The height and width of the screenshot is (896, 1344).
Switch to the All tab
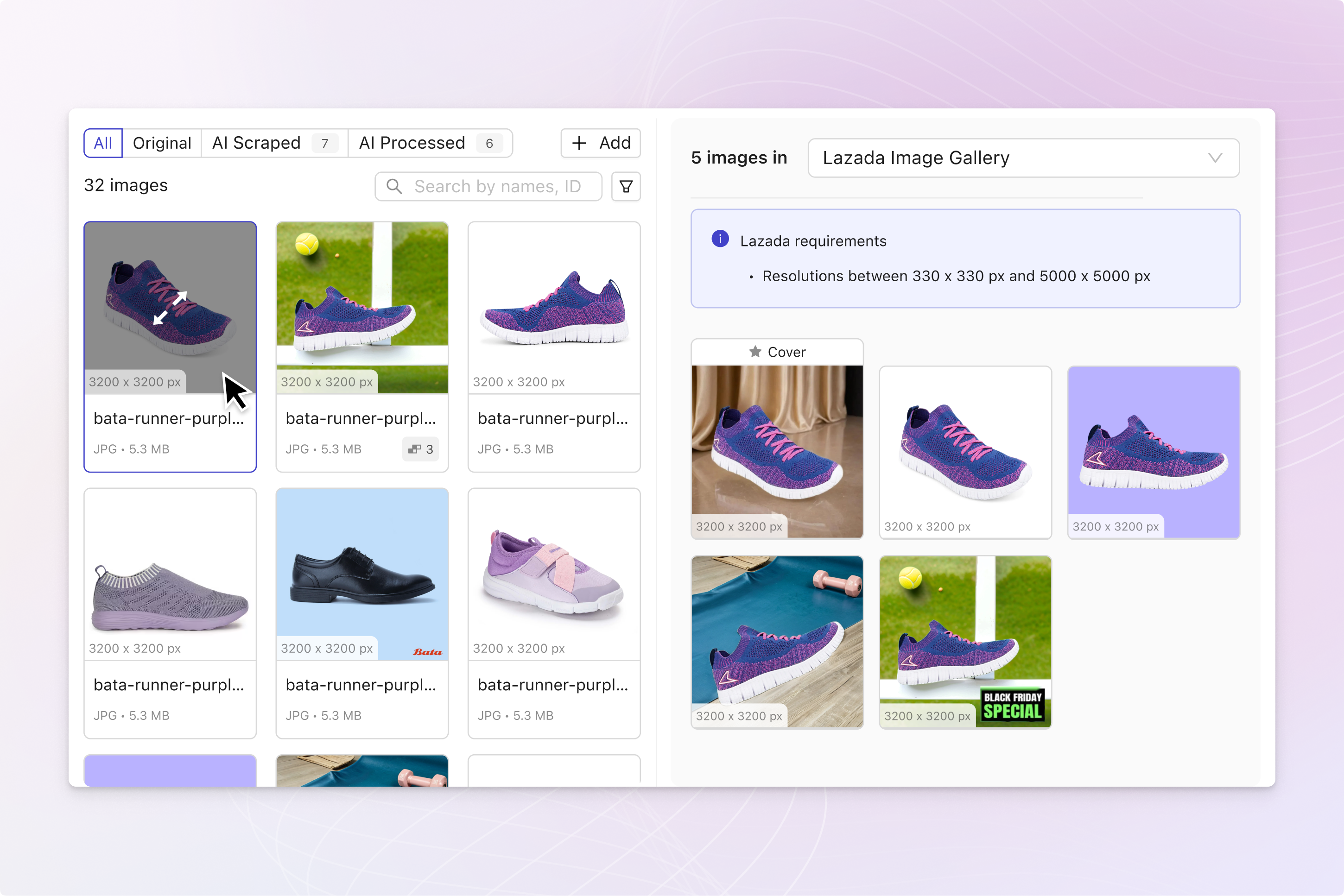pyautogui.click(x=103, y=143)
